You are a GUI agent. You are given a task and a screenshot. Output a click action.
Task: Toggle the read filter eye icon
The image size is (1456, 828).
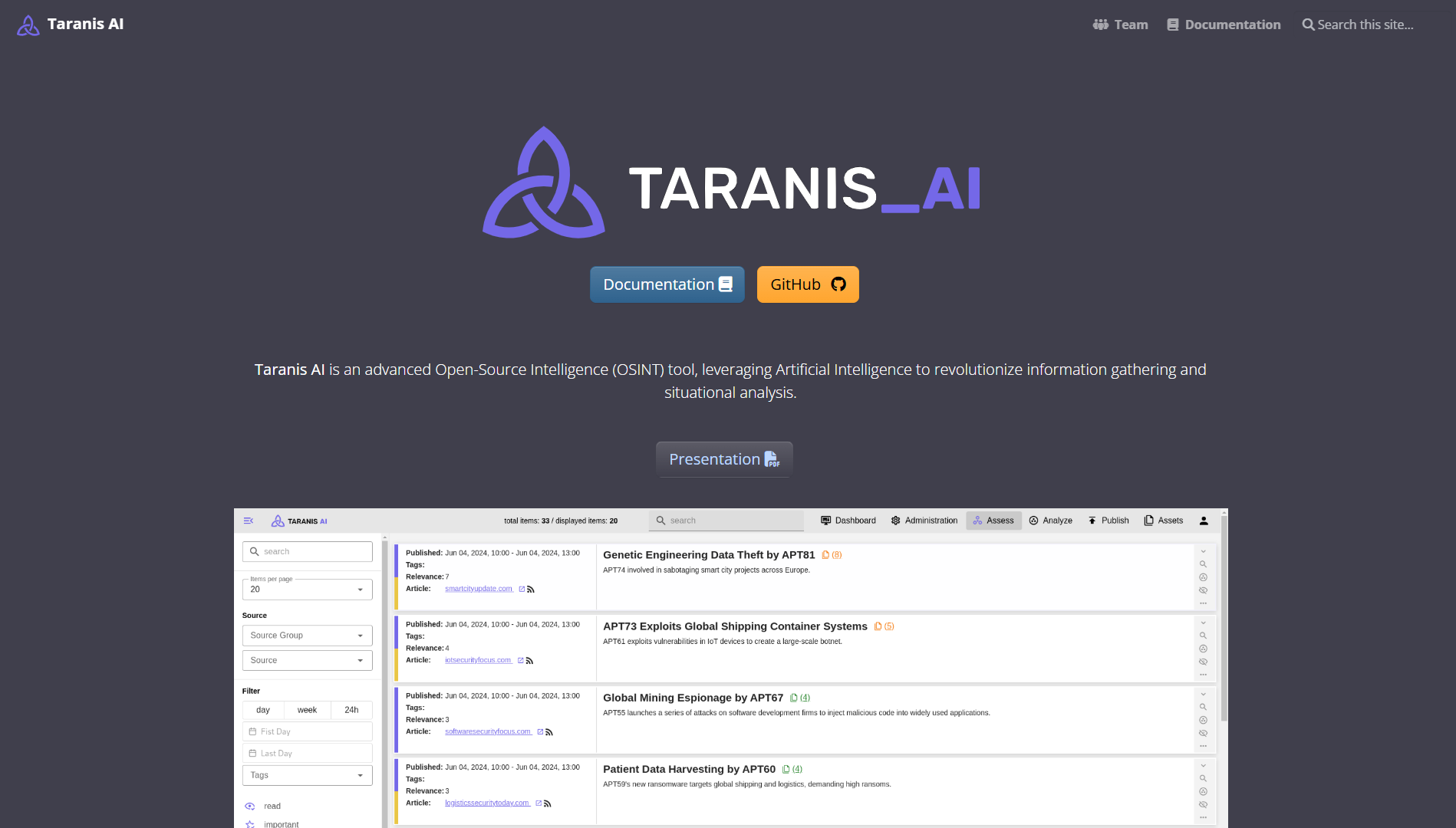(x=250, y=806)
